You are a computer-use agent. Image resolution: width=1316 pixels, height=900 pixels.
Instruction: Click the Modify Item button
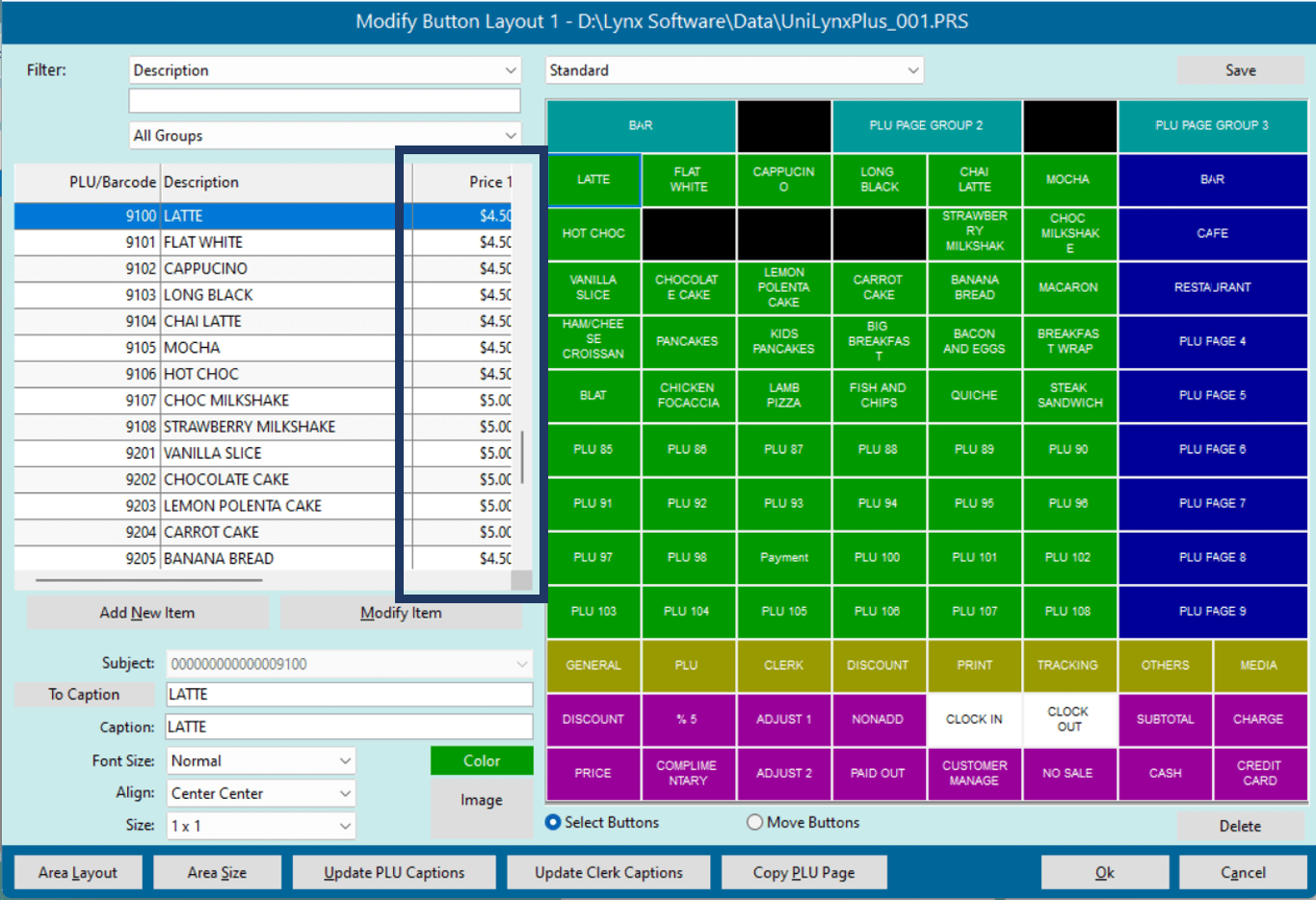tap(401, 613)
